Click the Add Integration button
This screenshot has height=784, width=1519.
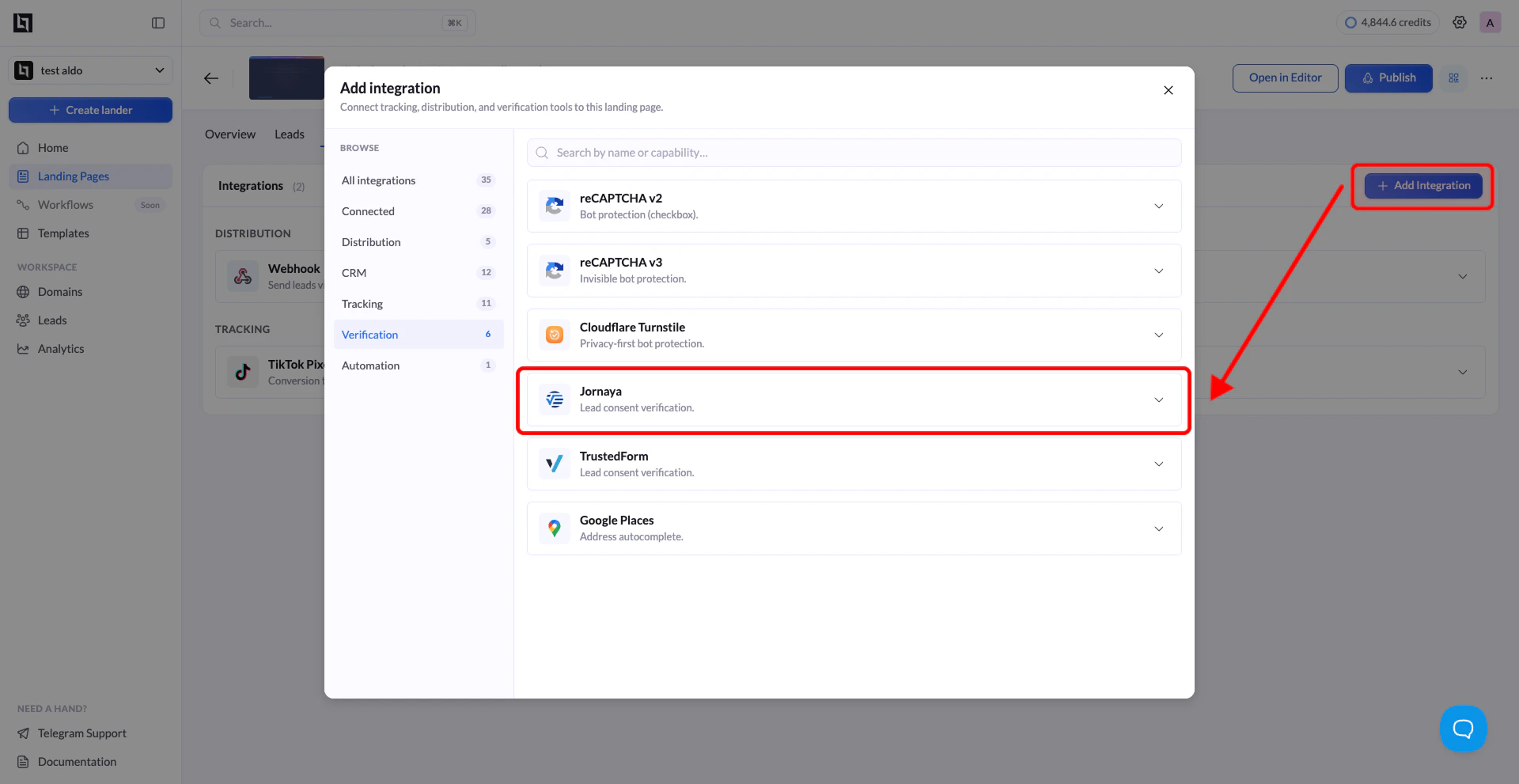(x=1423, y=186)
